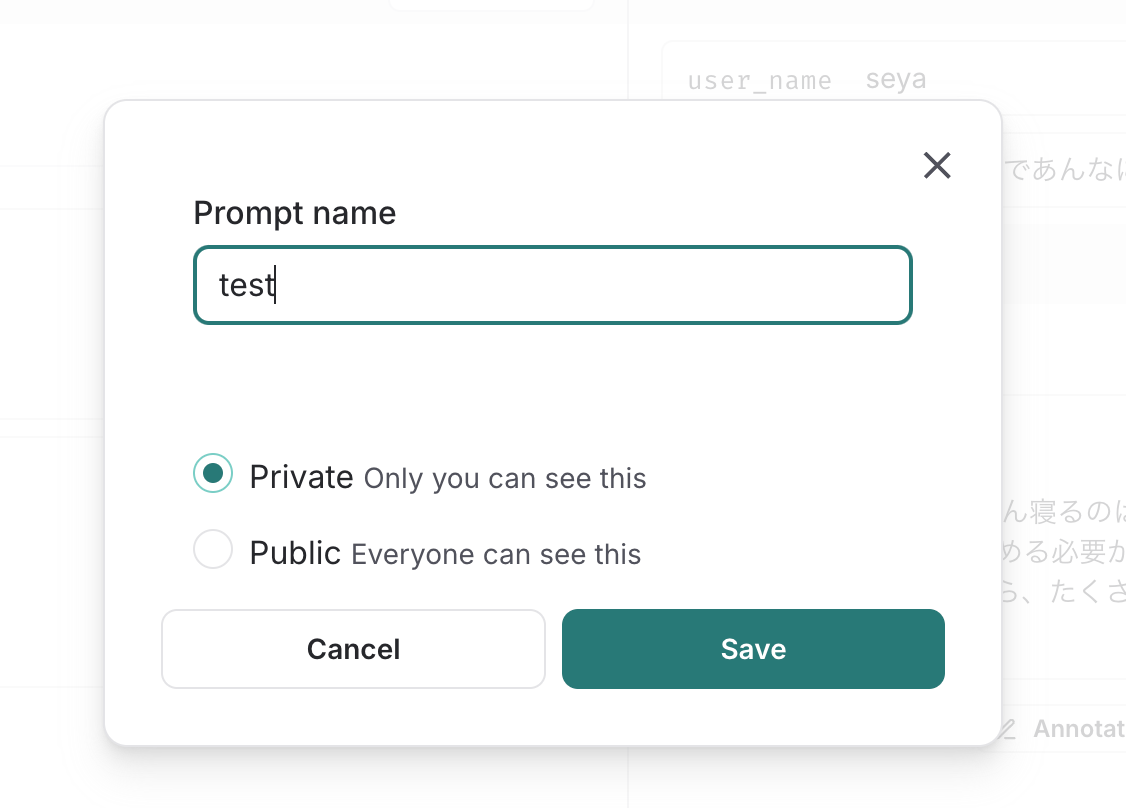The width and height of the screenshot is (1126, 808).
Task: Click the "Prompt name" field label
Action: (x=294, y=213)
